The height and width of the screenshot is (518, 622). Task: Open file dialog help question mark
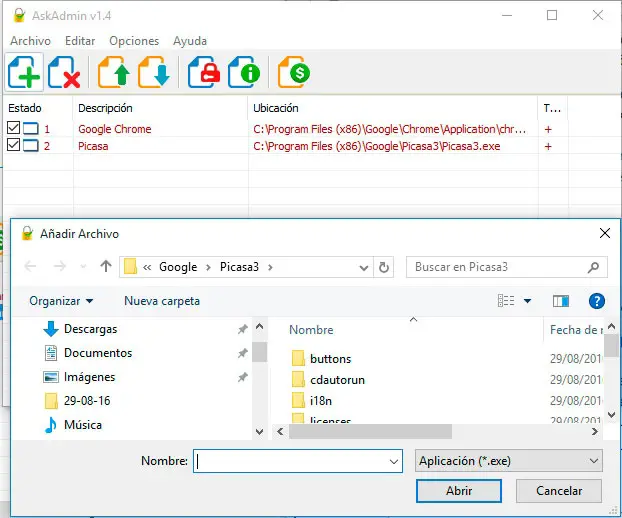597,301
